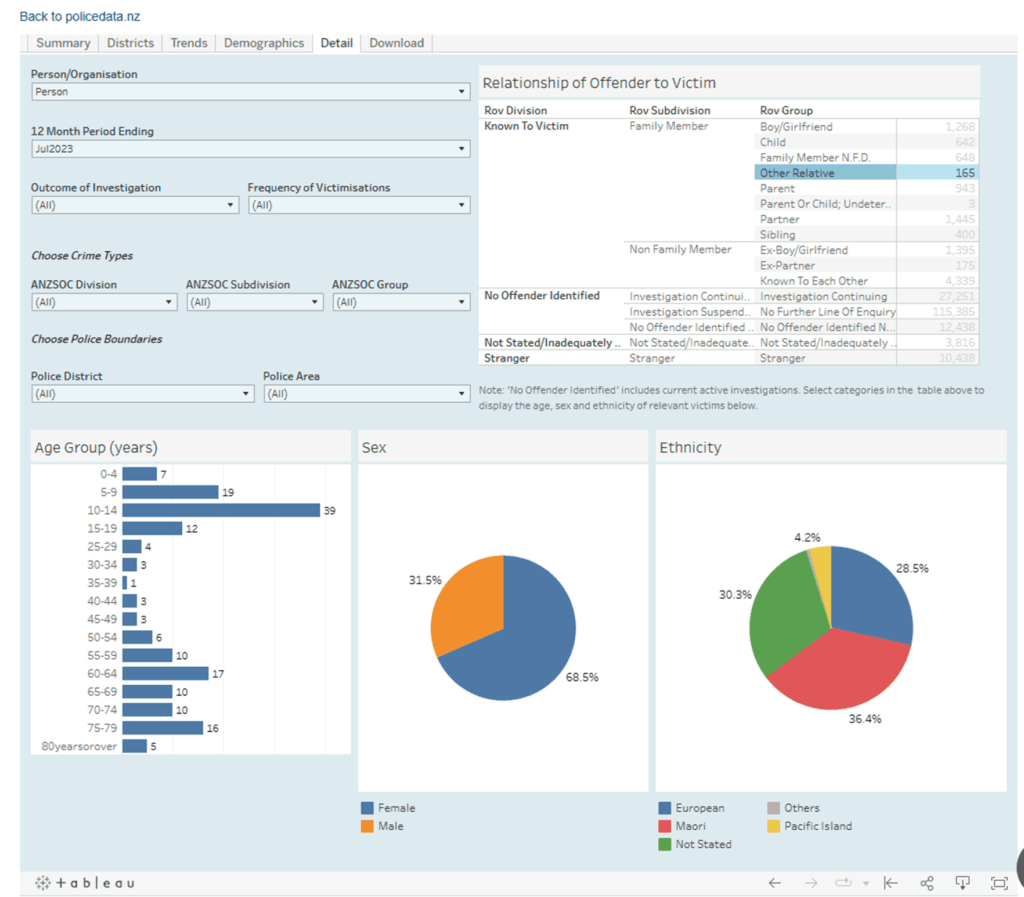
Task: Open the ANZSOC Division dropdown
Action: coord(104,302)
